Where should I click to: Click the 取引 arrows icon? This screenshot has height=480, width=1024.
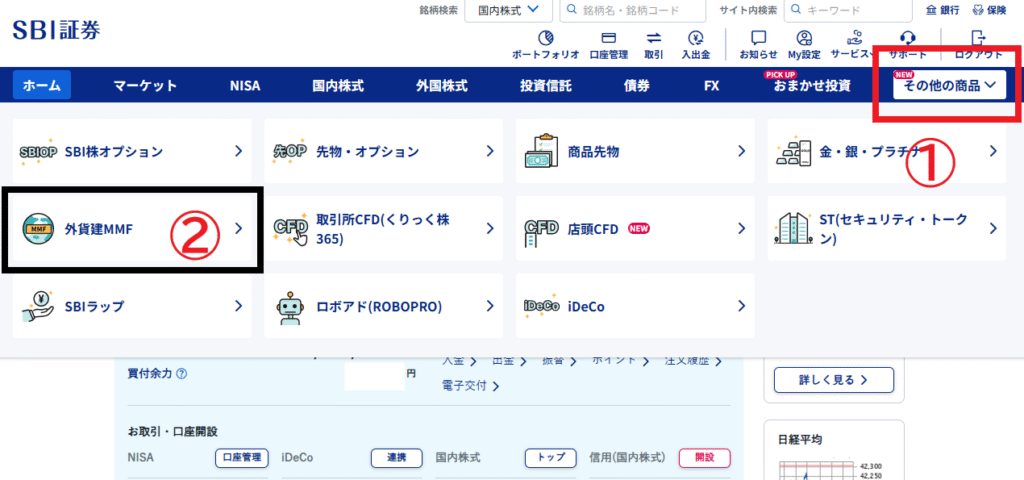point(654,37)
